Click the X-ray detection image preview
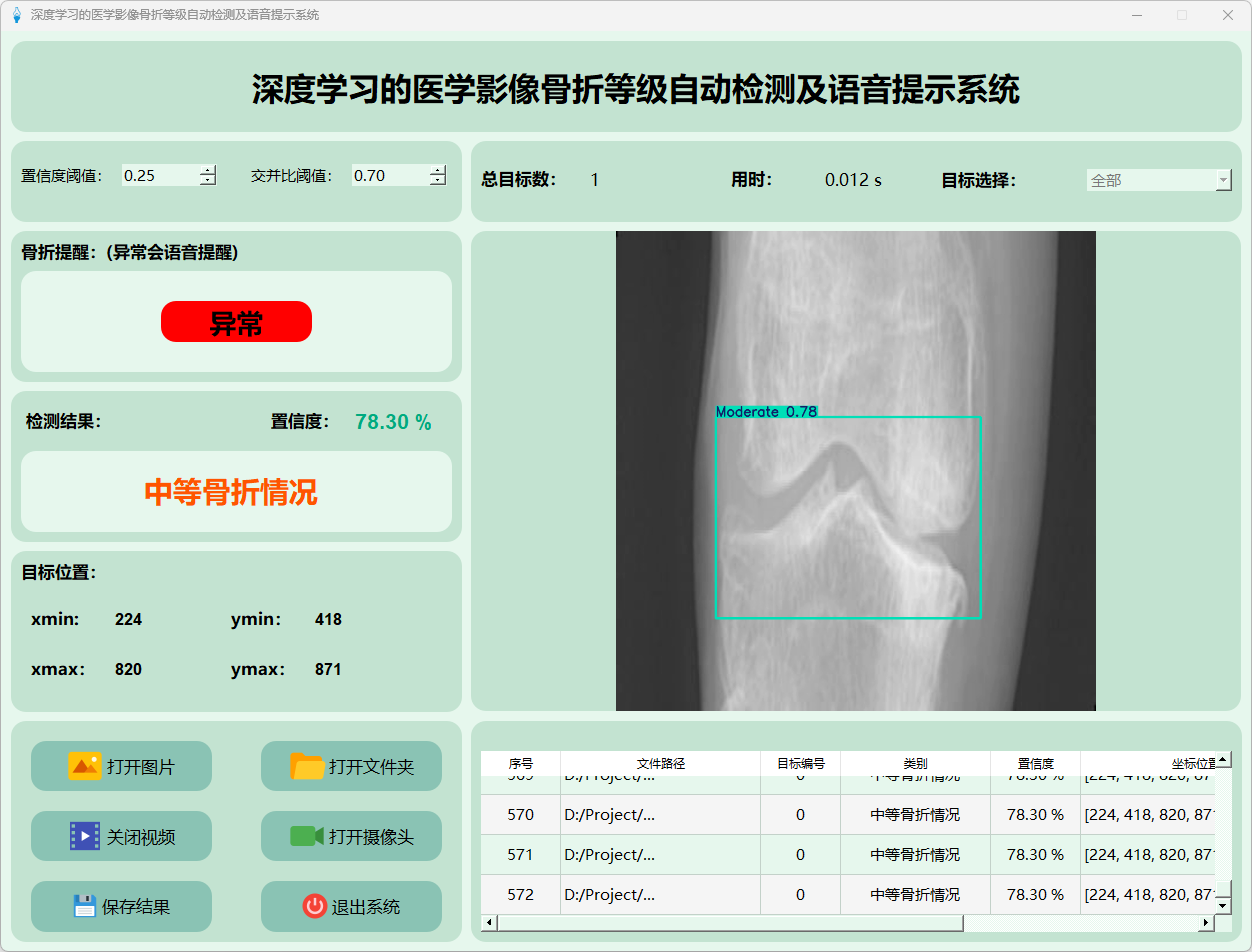Viewport: 1252px width, 952px height. pos(856,471)
